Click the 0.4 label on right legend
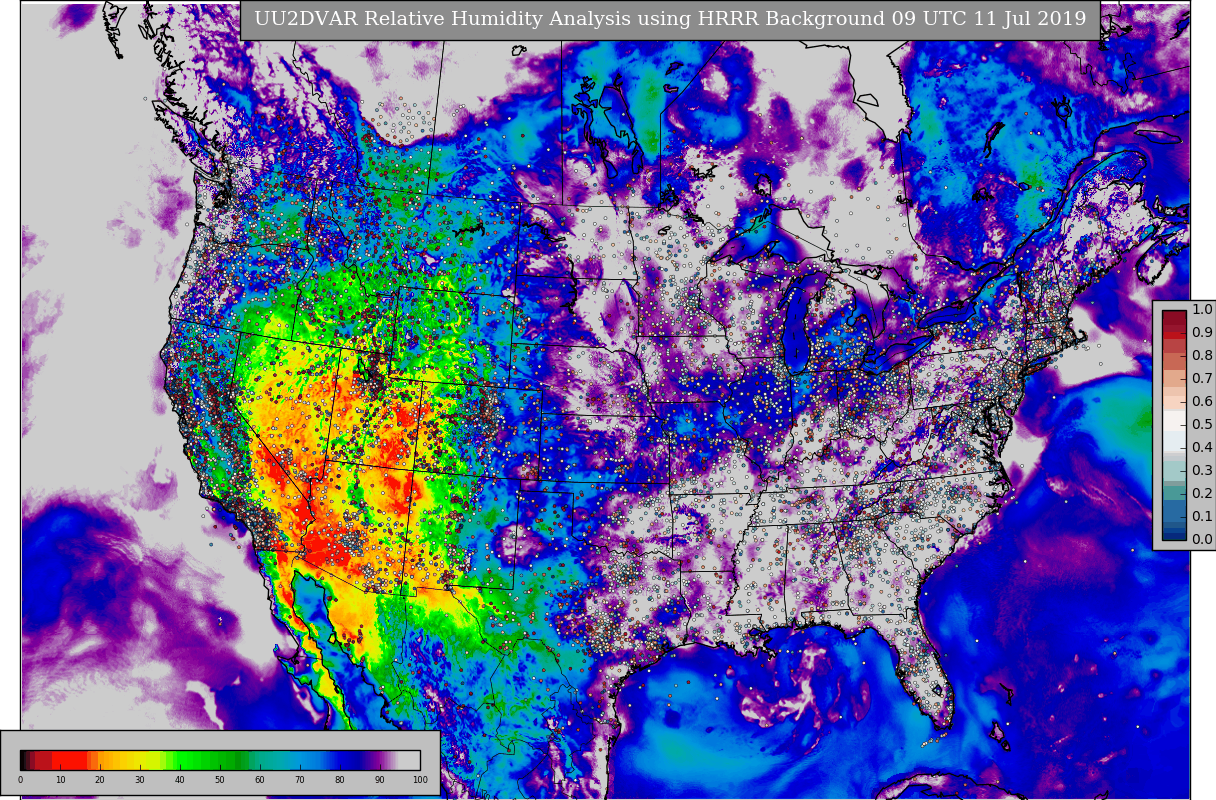 coord(1202,448)
